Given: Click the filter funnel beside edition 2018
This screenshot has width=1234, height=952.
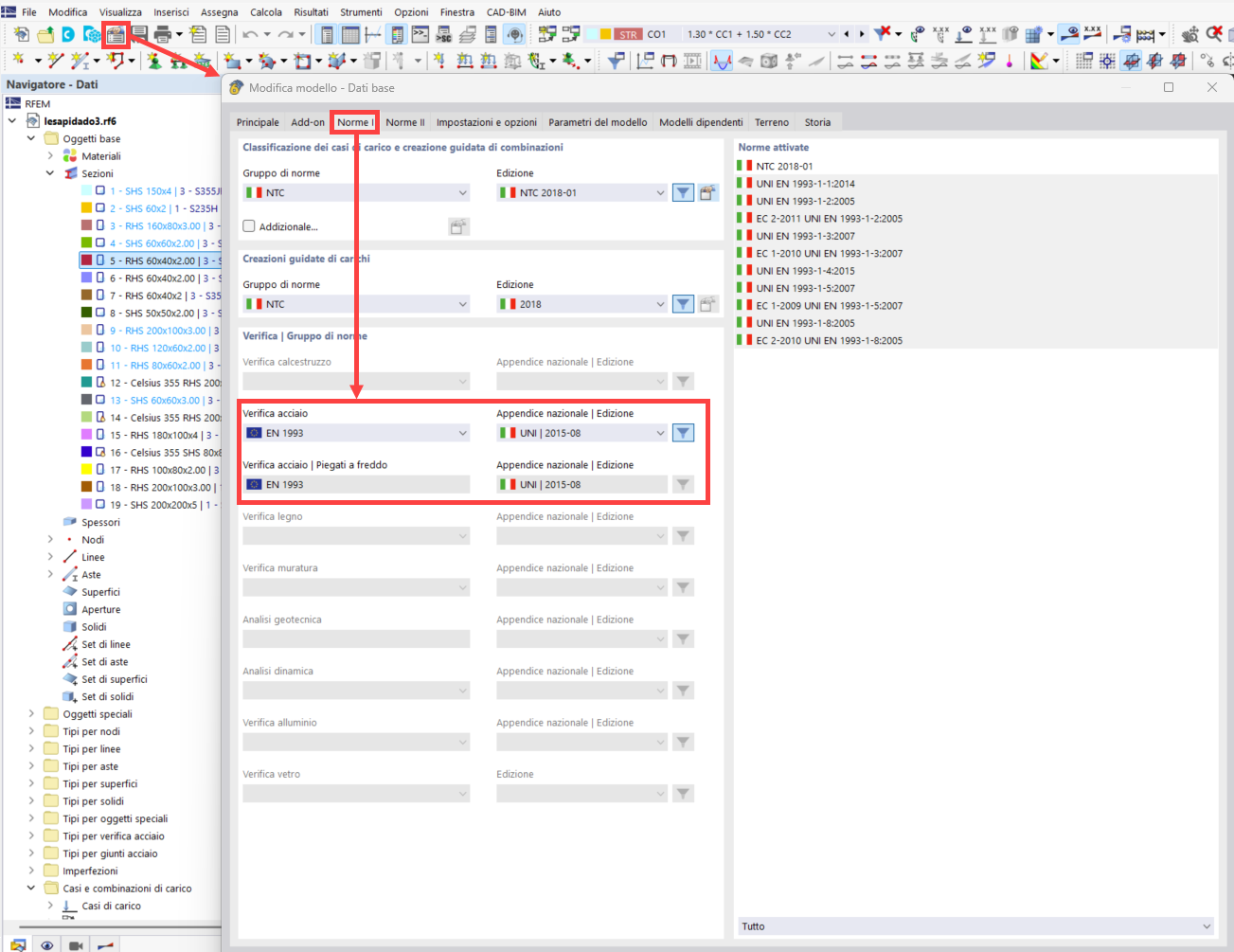Looking at the screenshot, I should click(683, 304).
